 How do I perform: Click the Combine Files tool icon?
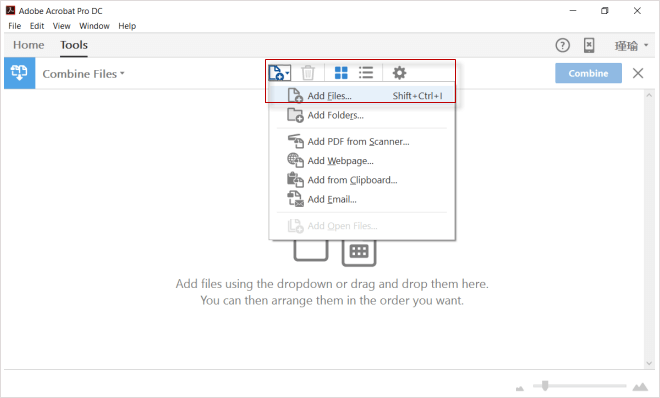19,73
